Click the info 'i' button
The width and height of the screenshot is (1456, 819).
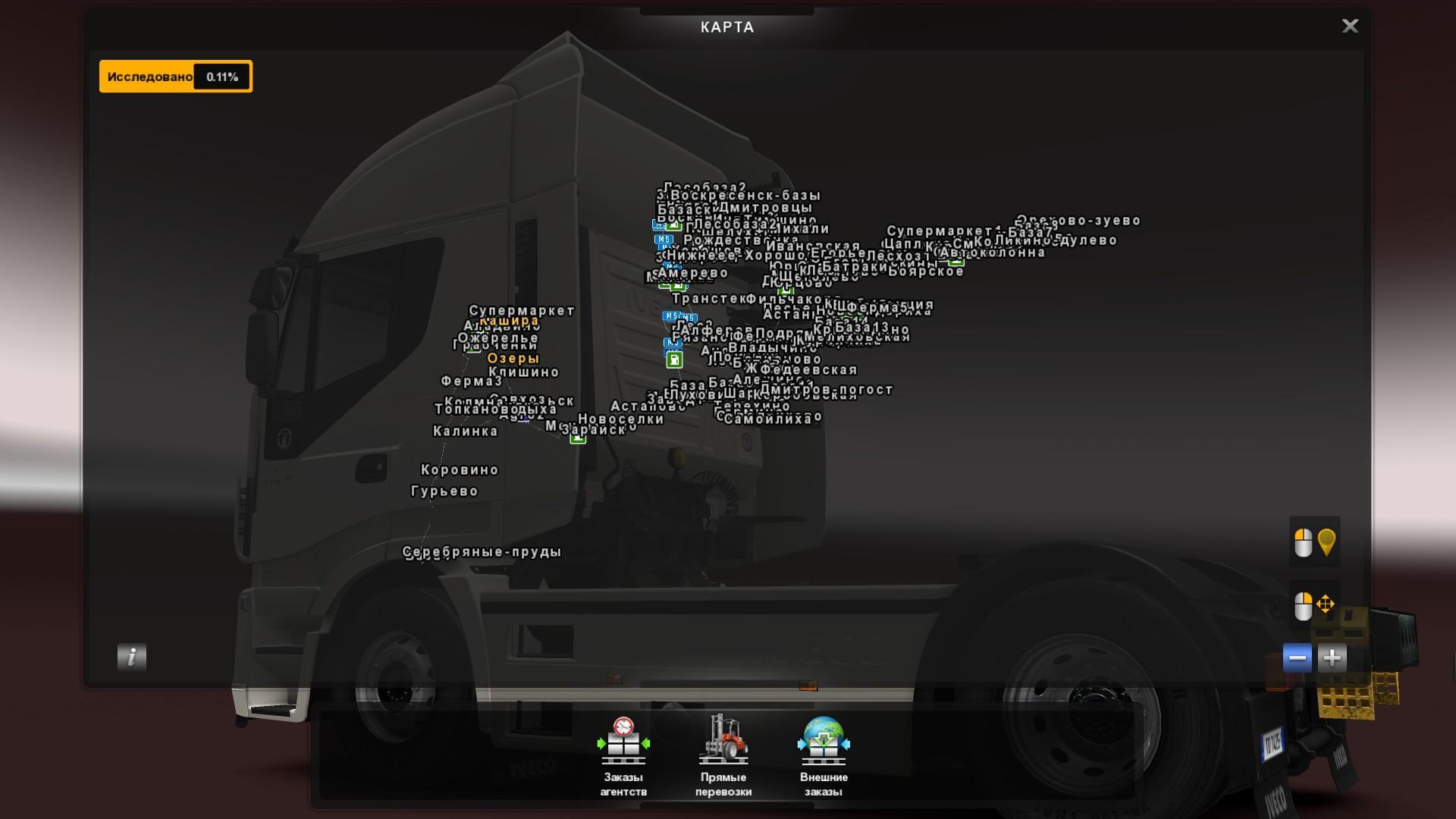(x=131, y=657)
